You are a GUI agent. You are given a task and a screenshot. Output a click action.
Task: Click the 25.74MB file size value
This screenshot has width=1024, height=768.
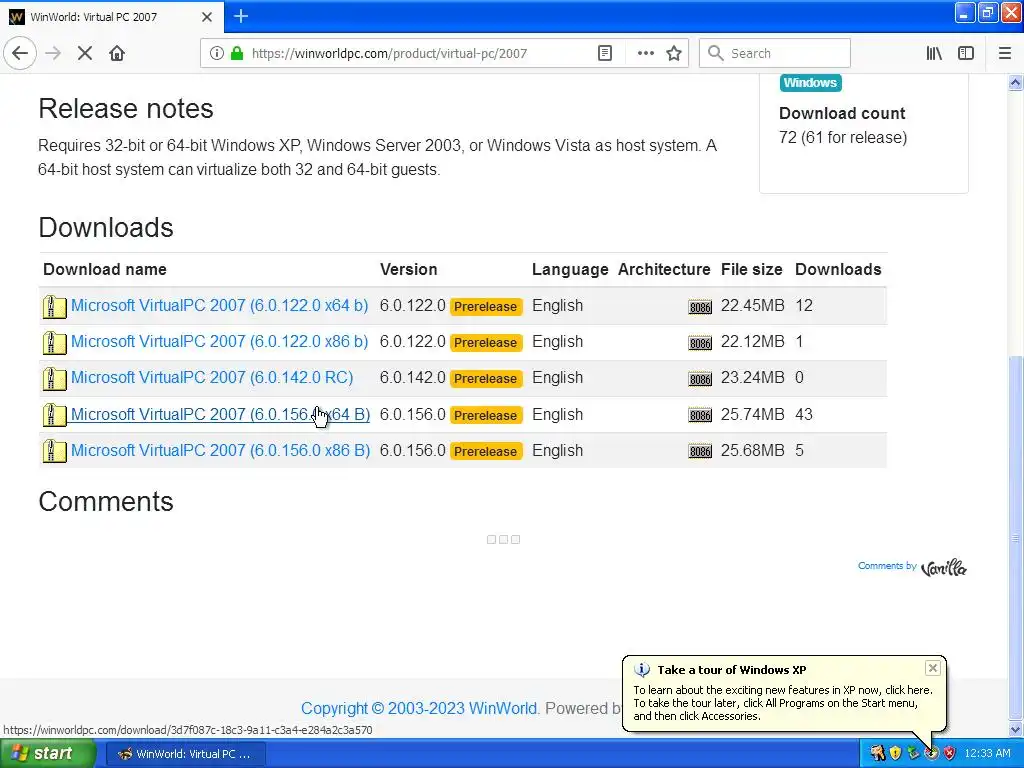click(x=752, y=415)
